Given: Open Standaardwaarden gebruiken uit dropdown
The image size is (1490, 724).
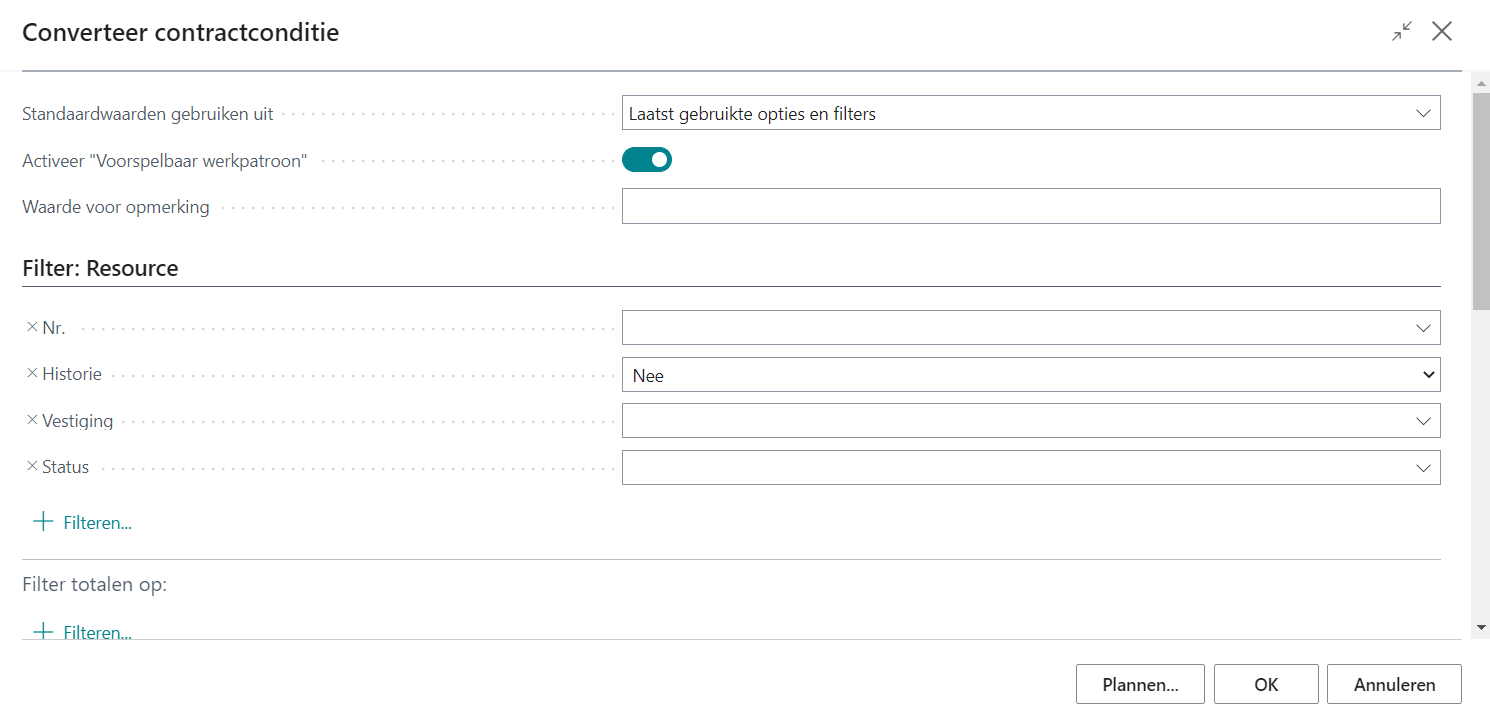Looking at the screenshot, I should tap(1030, 114).
